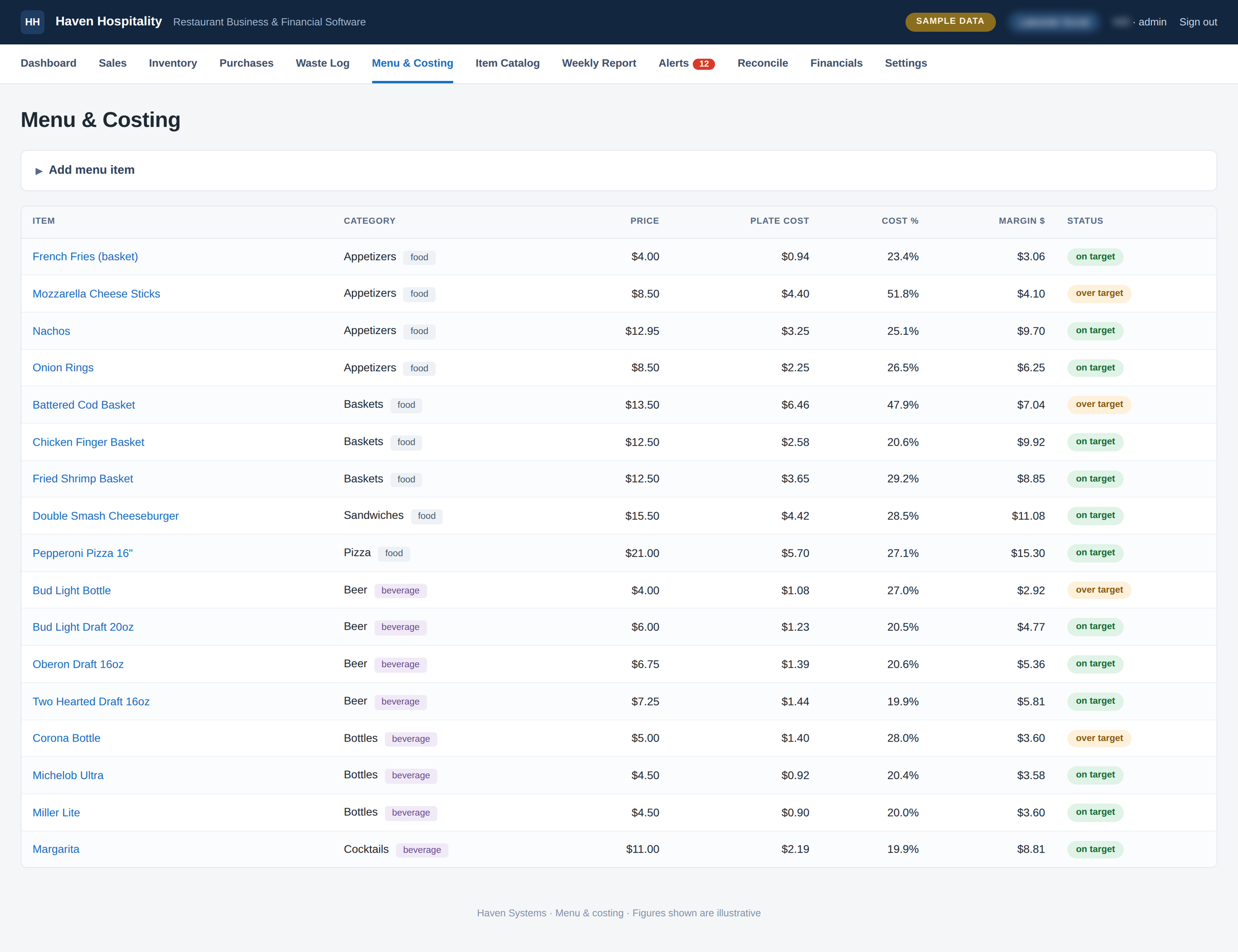Click the ITEM column header
Viewport: 1238px width, 952px height.
pos(44,221)
